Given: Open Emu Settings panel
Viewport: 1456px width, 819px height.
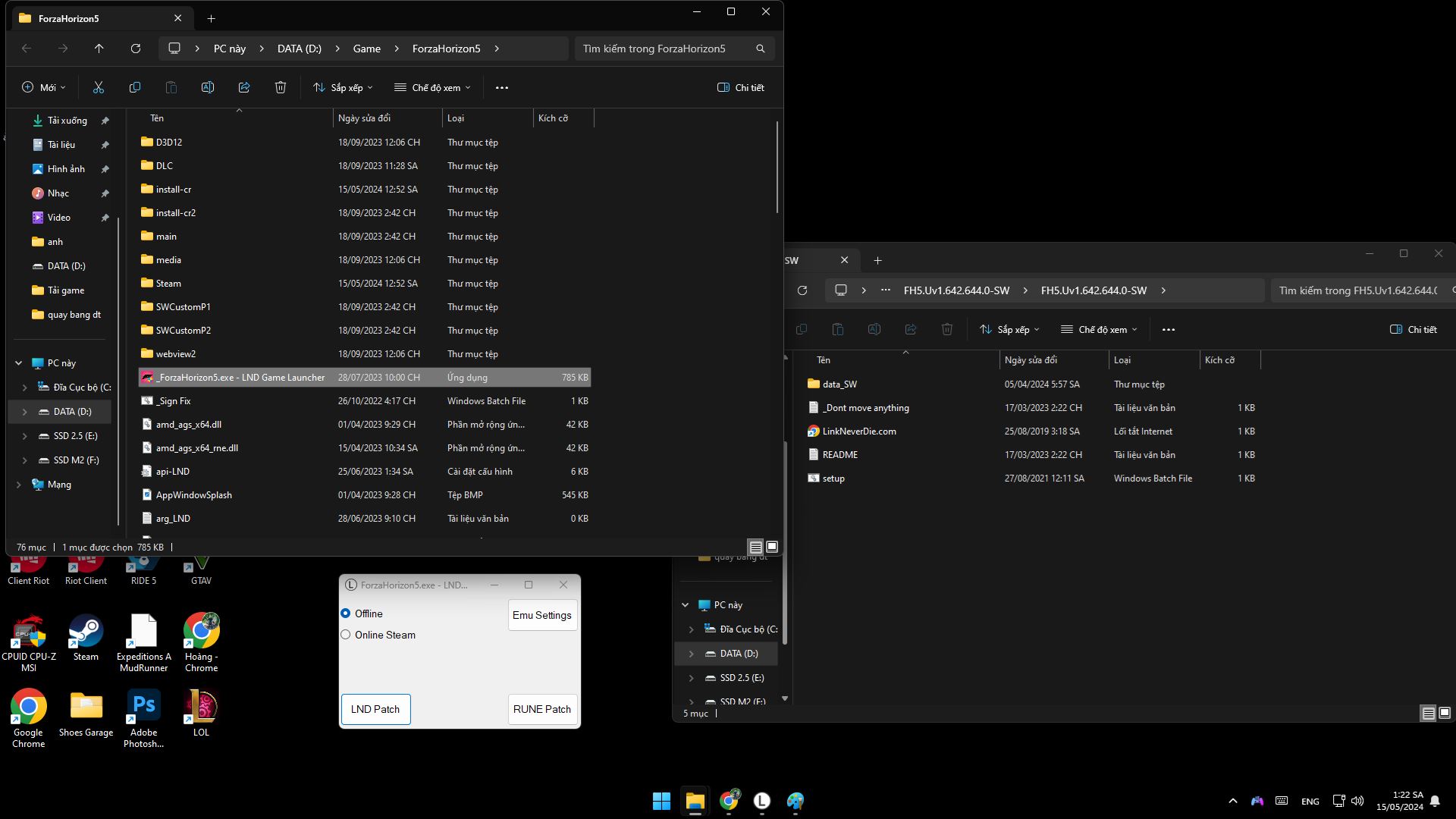Looking at the screenshot, I should tap(541, 614).
